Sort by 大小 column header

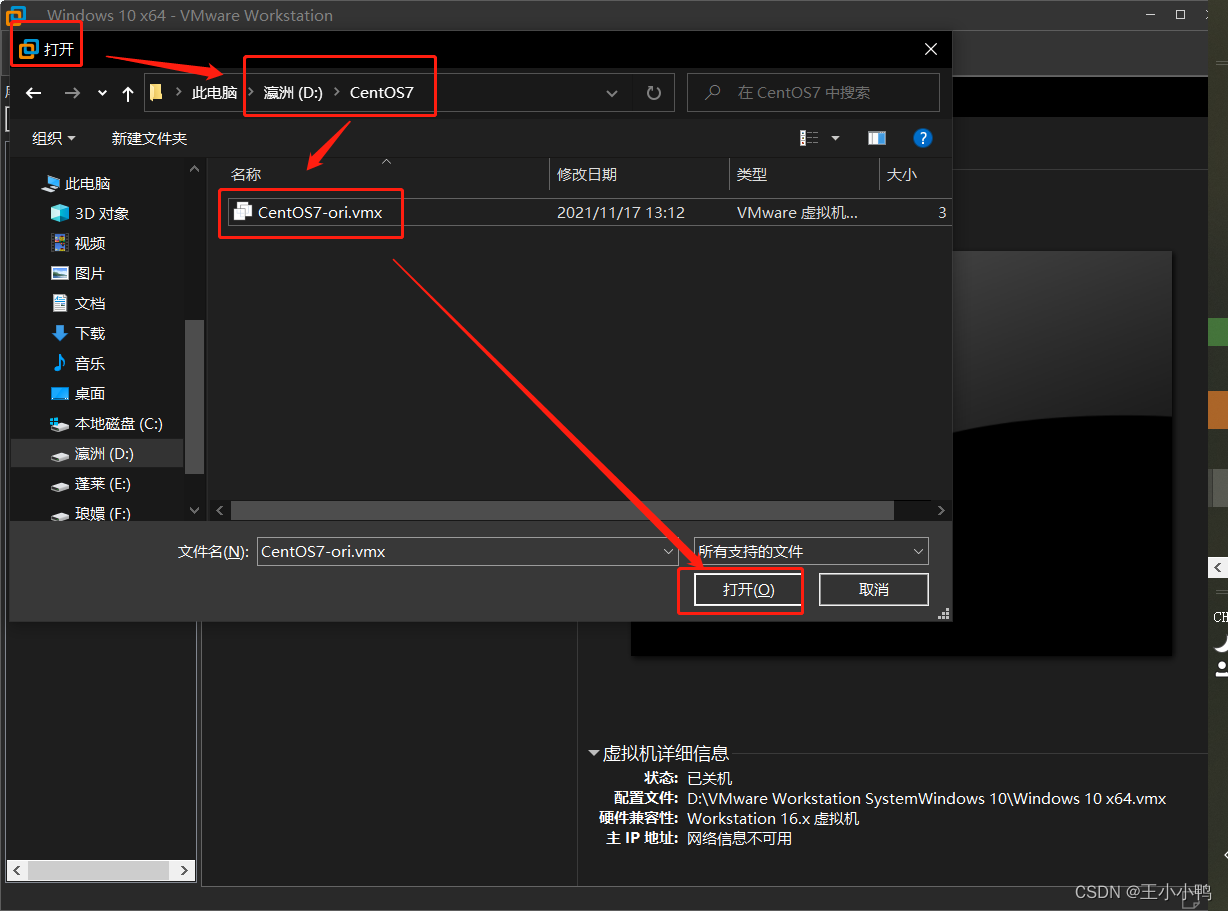[x=901, y=174]
